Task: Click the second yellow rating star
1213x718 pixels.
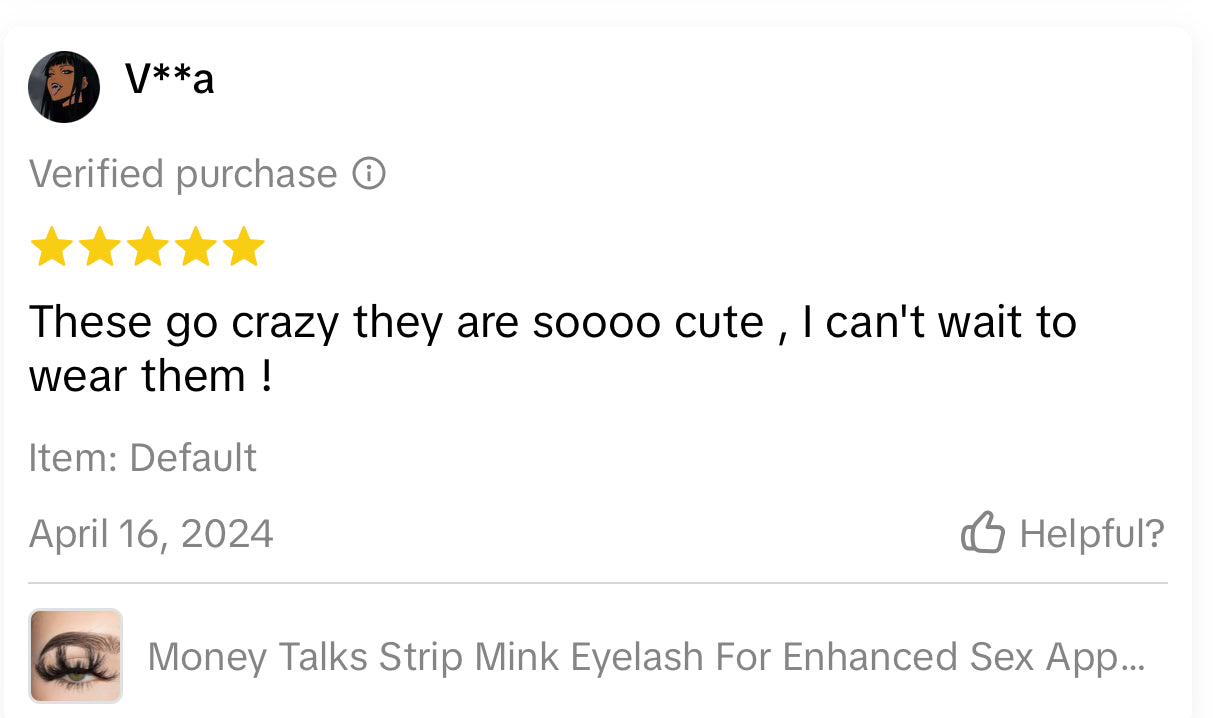Action: (x=99, y=248)
